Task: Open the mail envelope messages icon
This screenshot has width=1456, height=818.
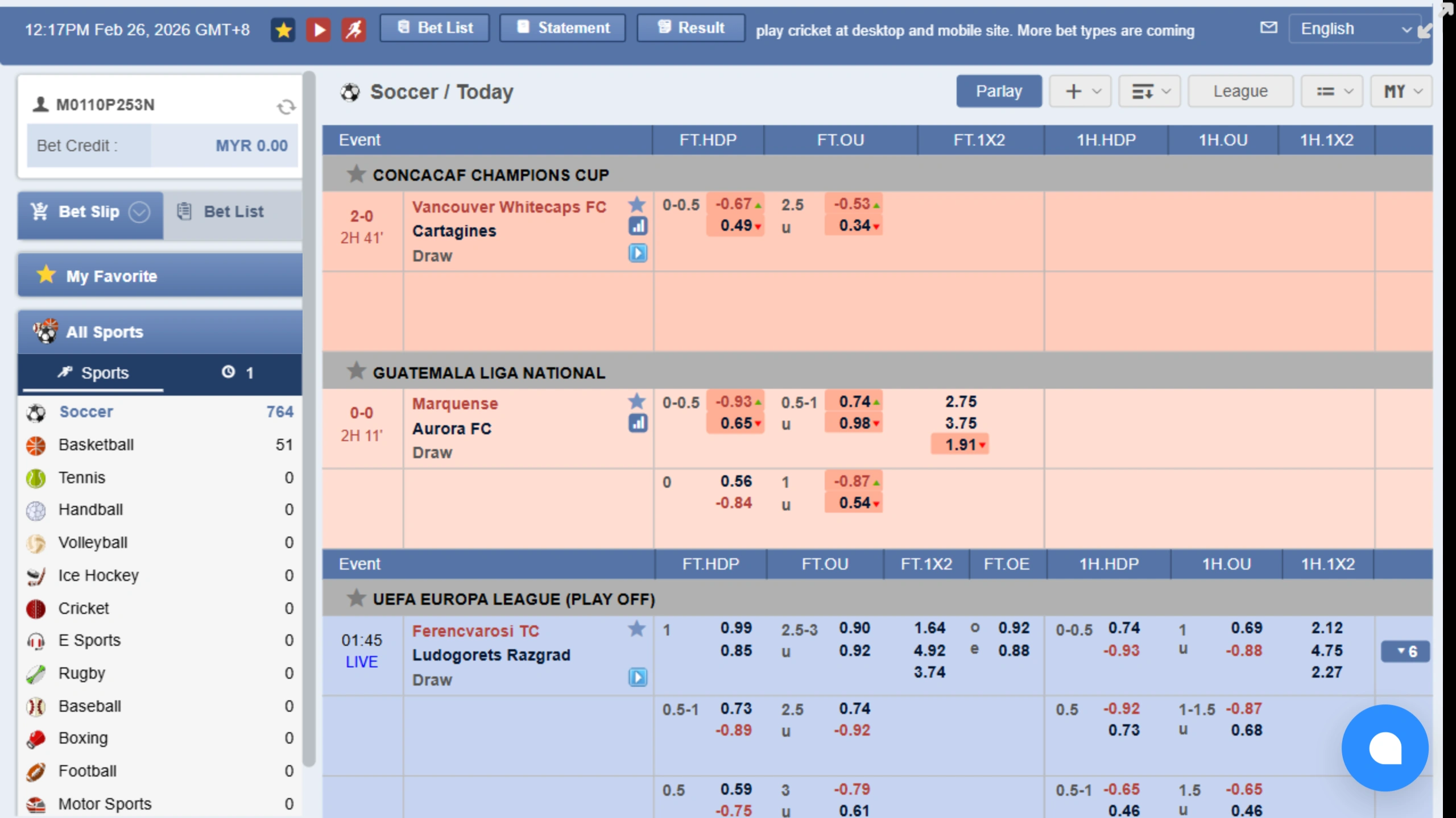Action: point(1268,27)
